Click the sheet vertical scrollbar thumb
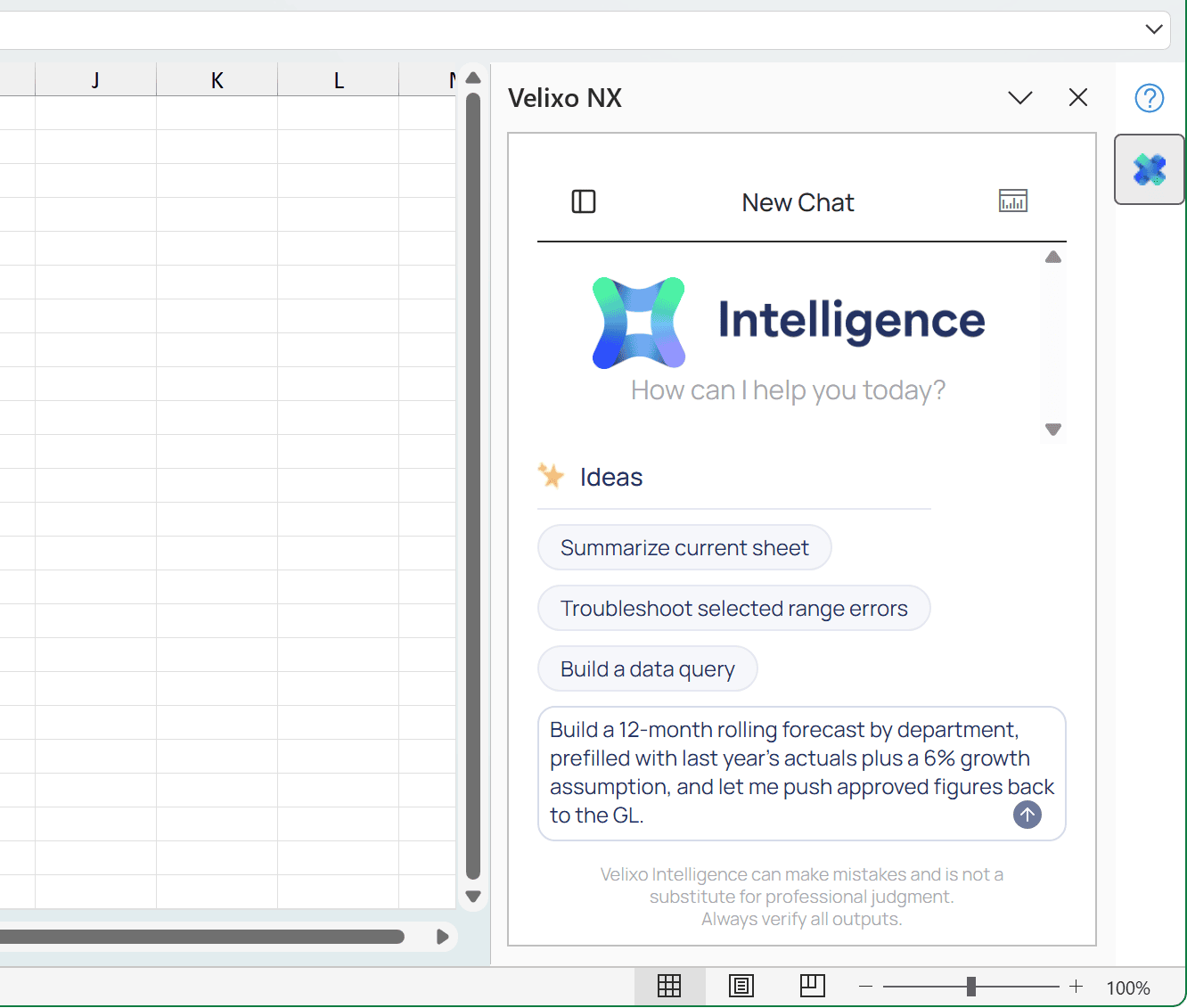 point(473,486)
